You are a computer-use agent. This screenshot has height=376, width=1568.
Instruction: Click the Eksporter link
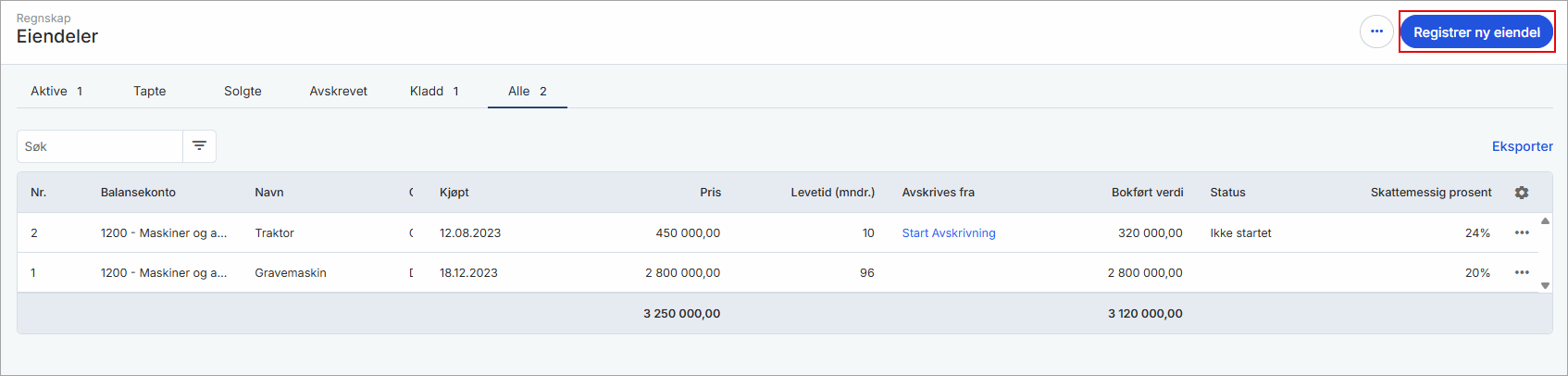(x=1522, y=146)
